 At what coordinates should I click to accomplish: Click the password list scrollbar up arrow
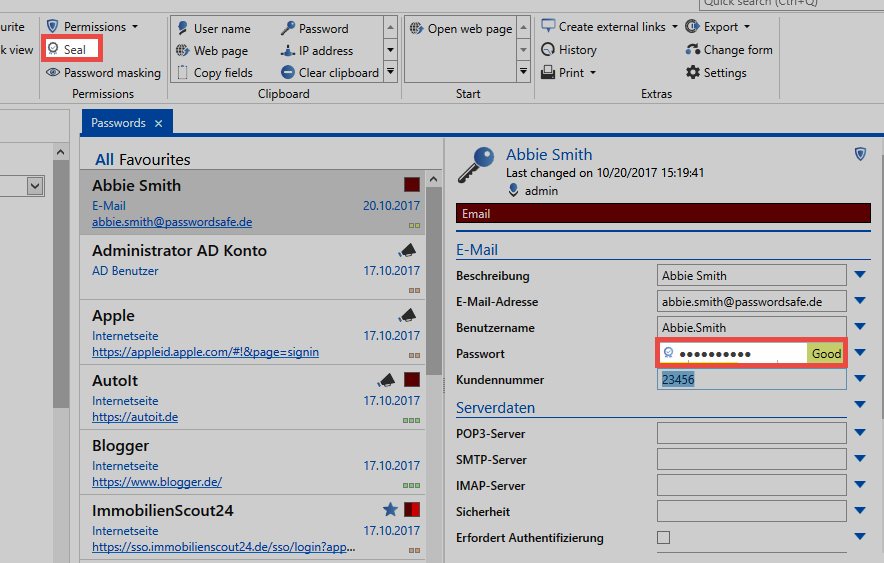(433, 179)
